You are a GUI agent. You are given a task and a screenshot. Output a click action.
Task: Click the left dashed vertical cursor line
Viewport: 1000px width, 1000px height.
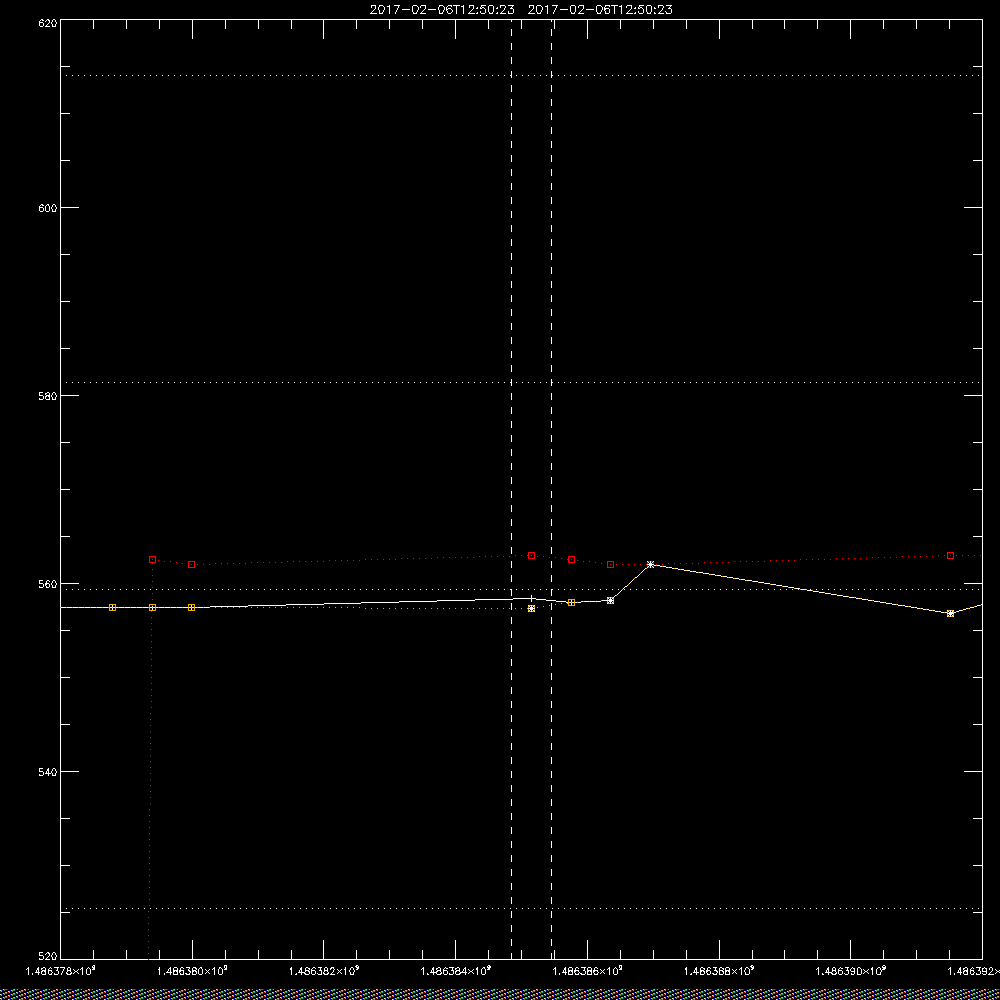tap(511, 488)
